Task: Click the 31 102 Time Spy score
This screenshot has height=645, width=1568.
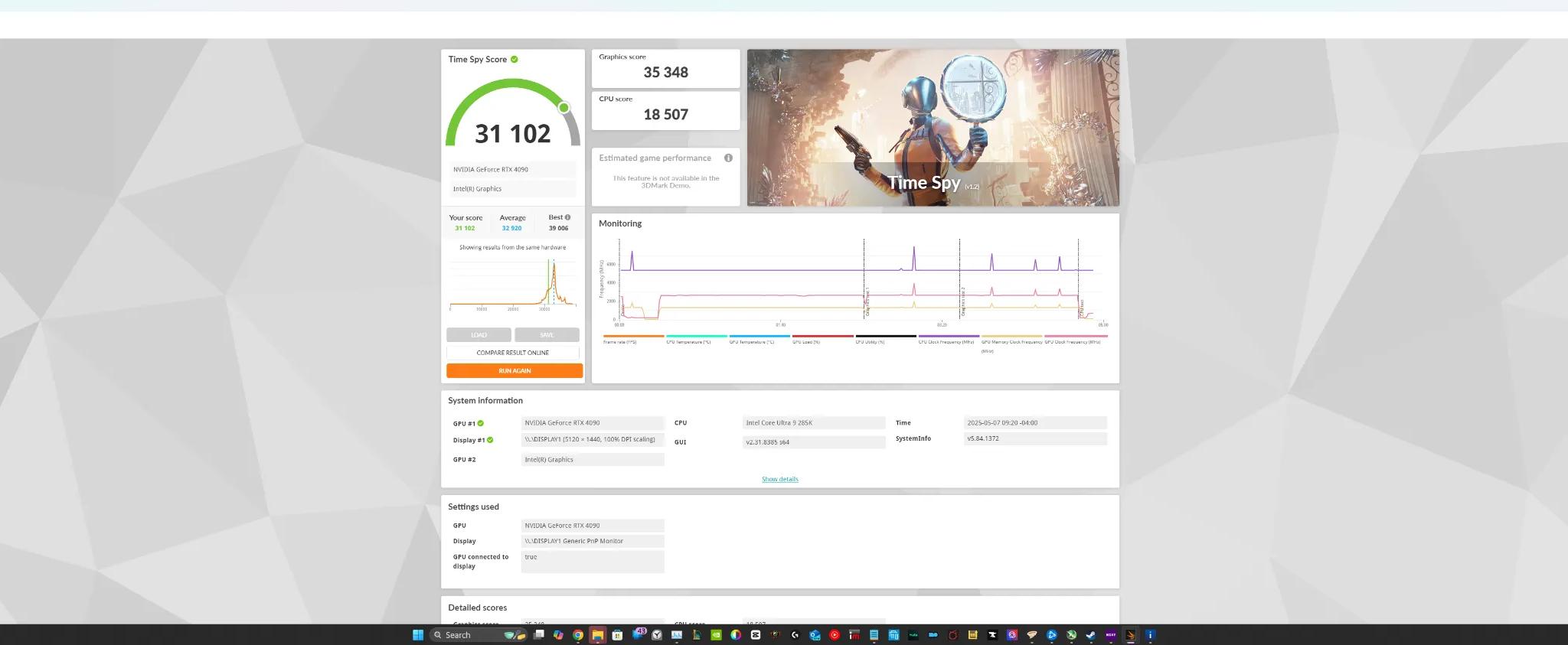Action: coord(512,134)
